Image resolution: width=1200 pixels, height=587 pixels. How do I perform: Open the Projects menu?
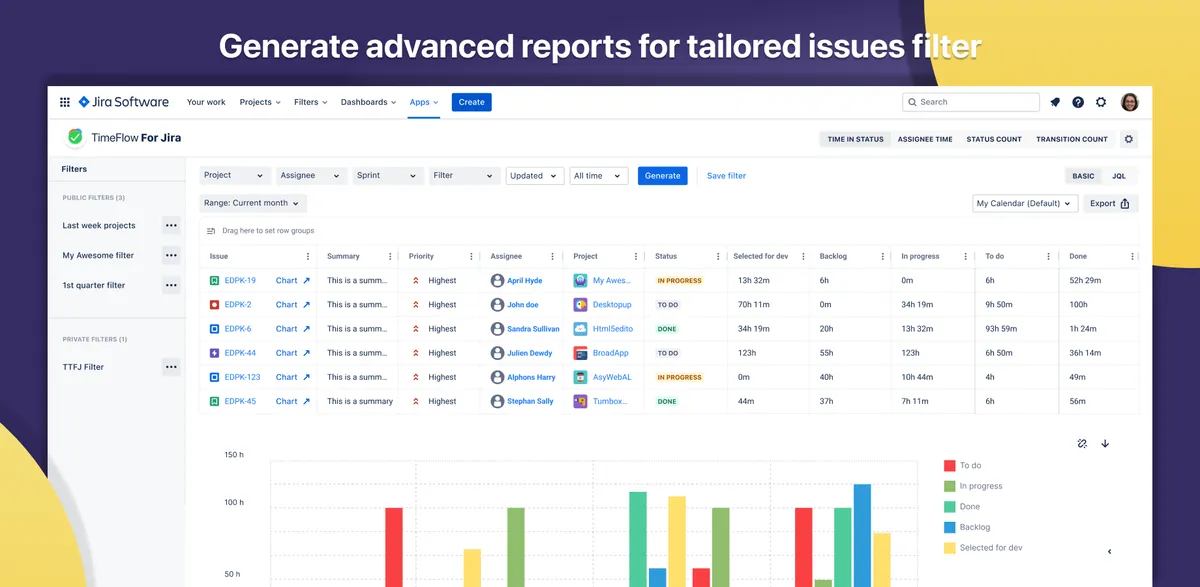pos(260,102)
